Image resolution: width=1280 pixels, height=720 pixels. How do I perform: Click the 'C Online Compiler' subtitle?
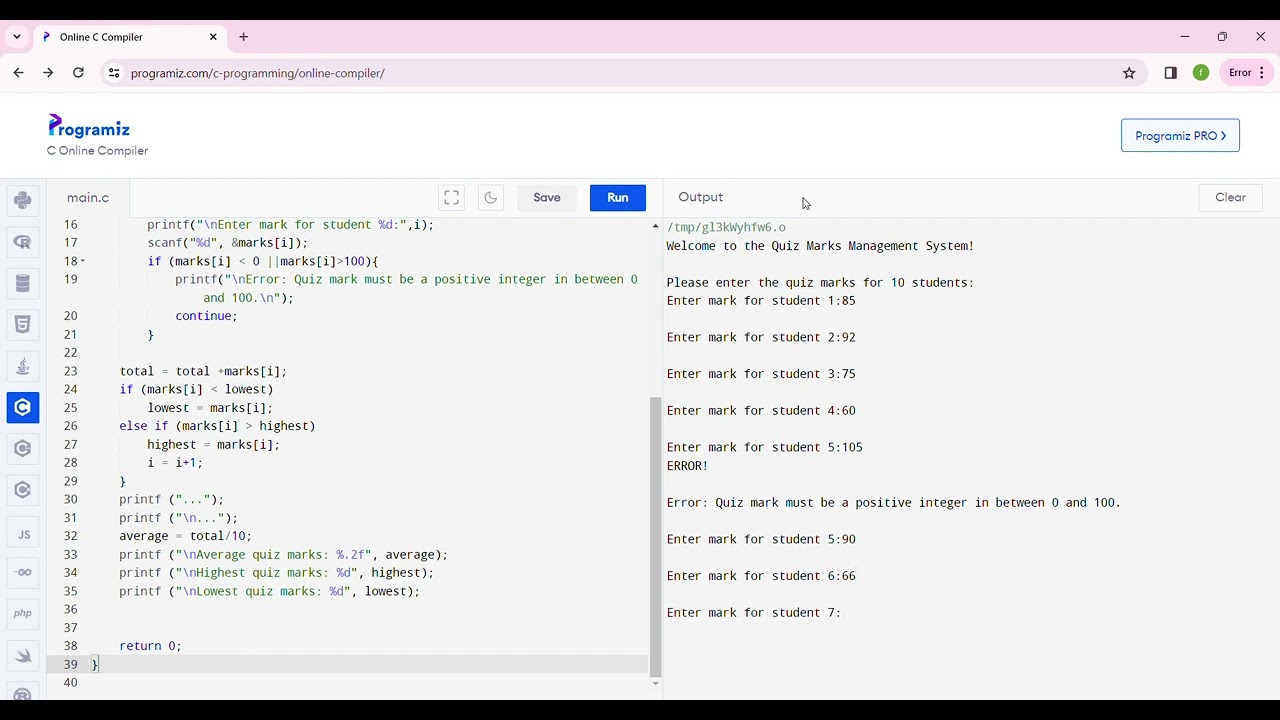click(97, 151)
